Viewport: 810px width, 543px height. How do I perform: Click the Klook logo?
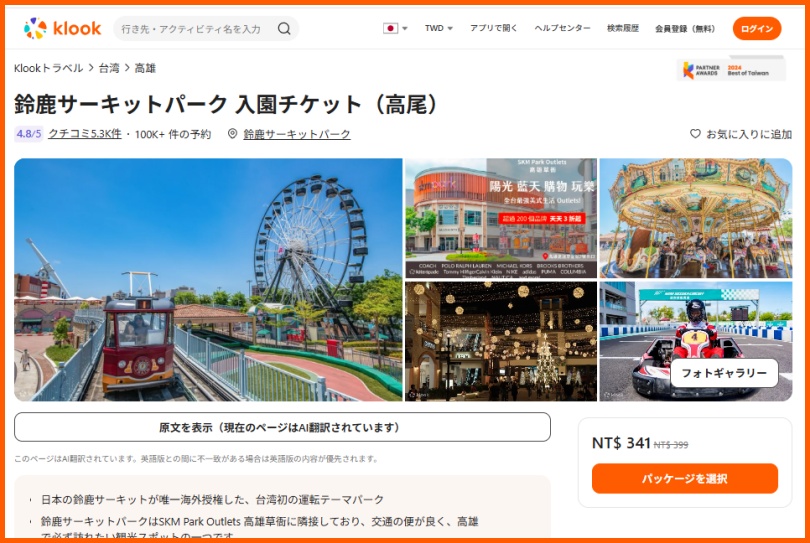63,28
